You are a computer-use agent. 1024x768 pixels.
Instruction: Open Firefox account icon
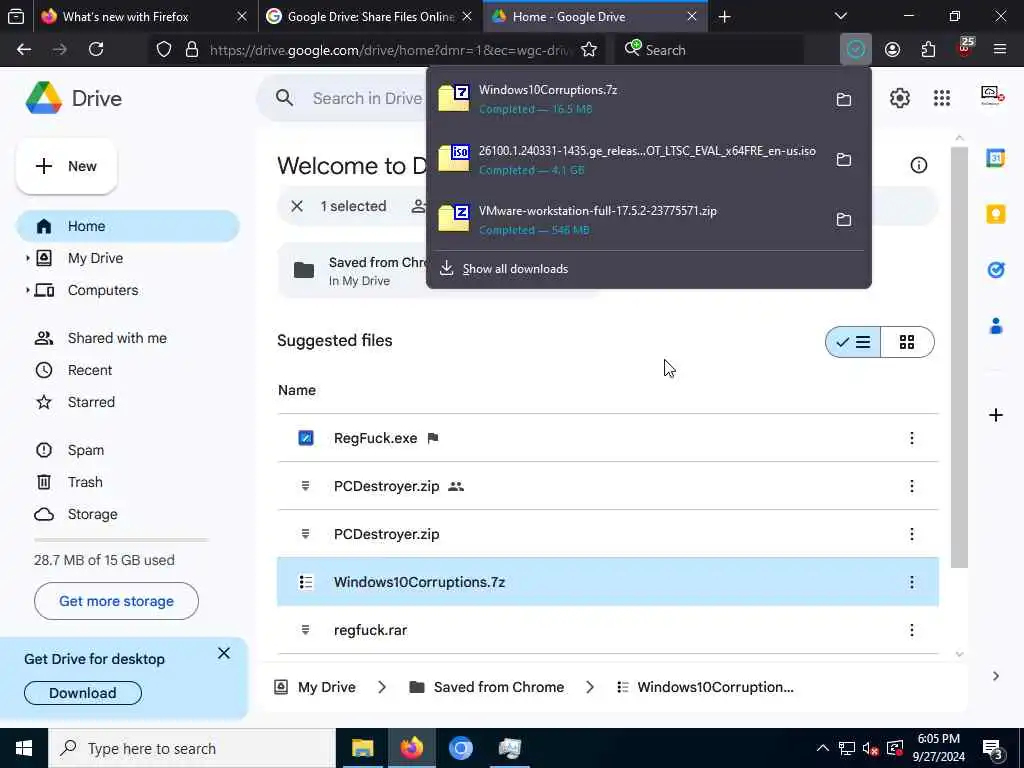pos(892,50)
